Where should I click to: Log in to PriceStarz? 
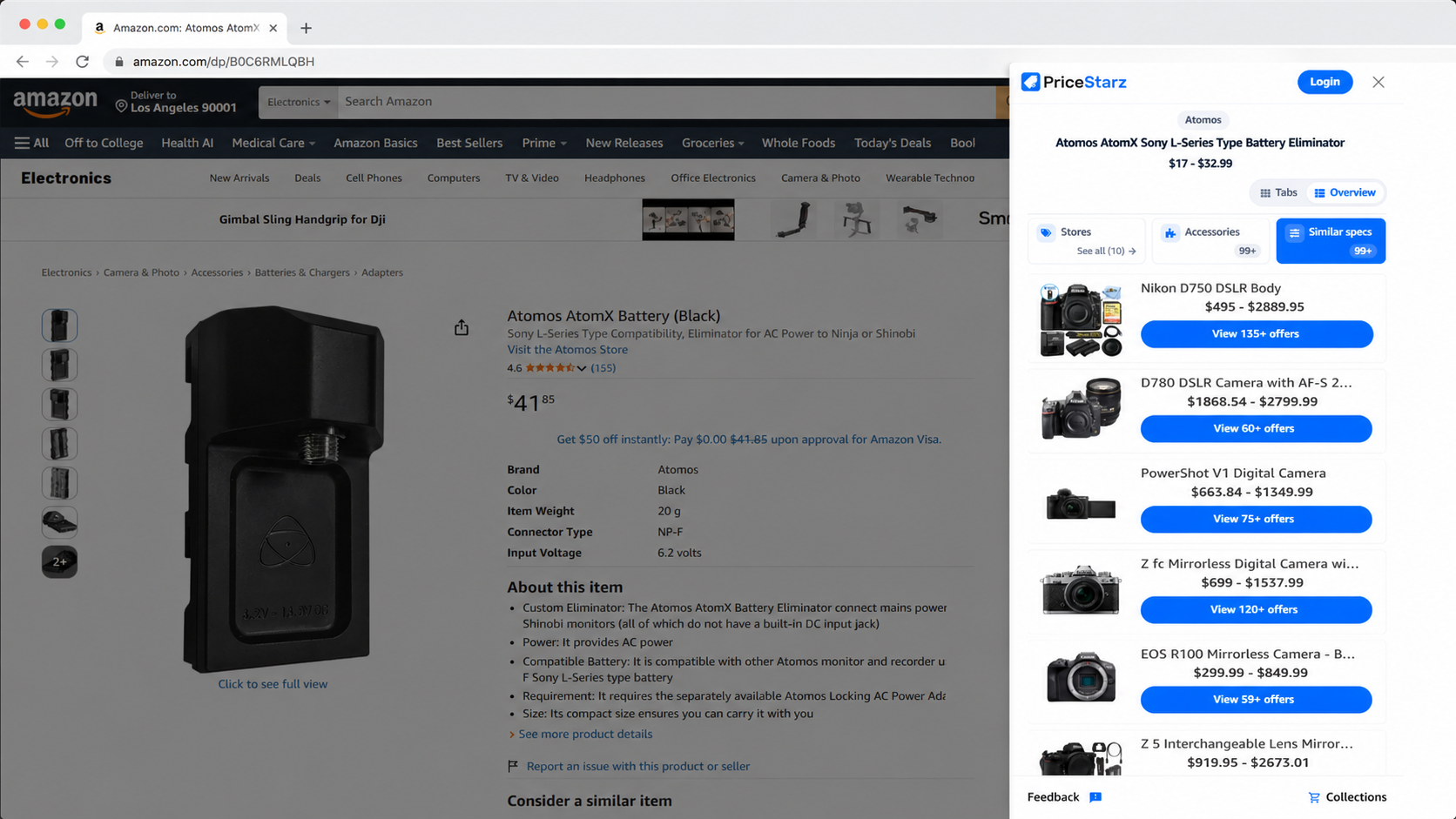(x=1325, y=82)
